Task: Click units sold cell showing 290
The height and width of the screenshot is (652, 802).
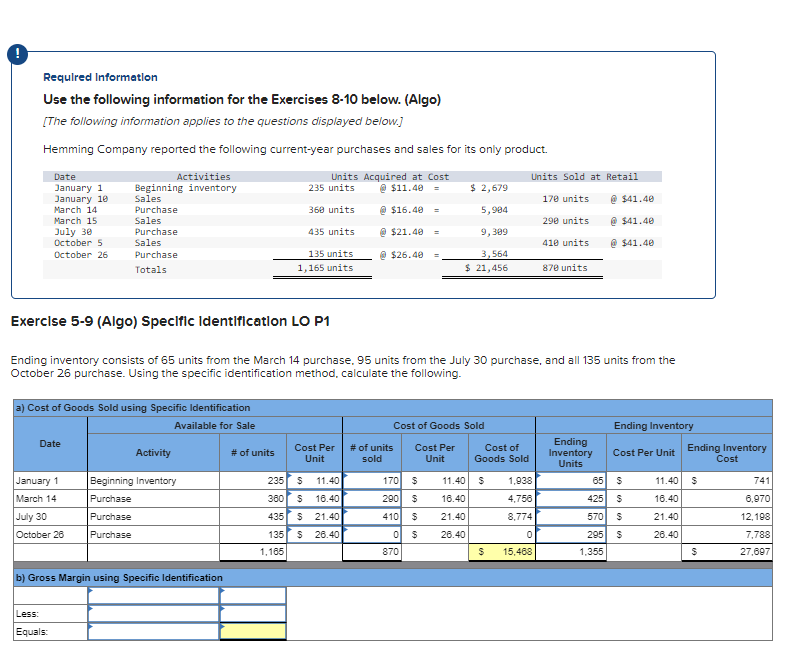Action: coord(372,499)
